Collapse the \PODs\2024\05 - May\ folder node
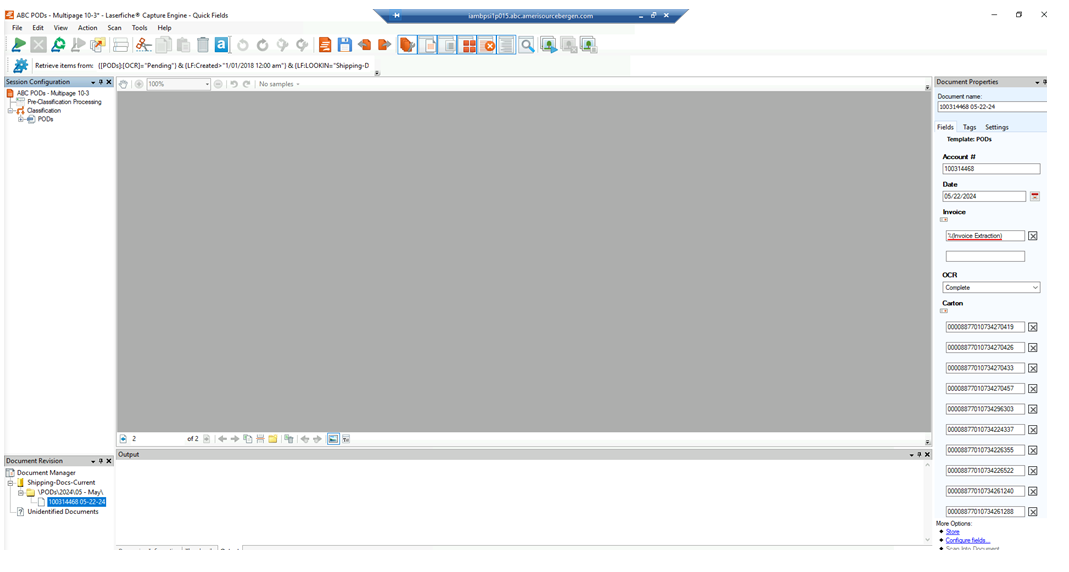The height and width of the screenshot is (572, 1069). pyautogui.click(x=20, y=492)
